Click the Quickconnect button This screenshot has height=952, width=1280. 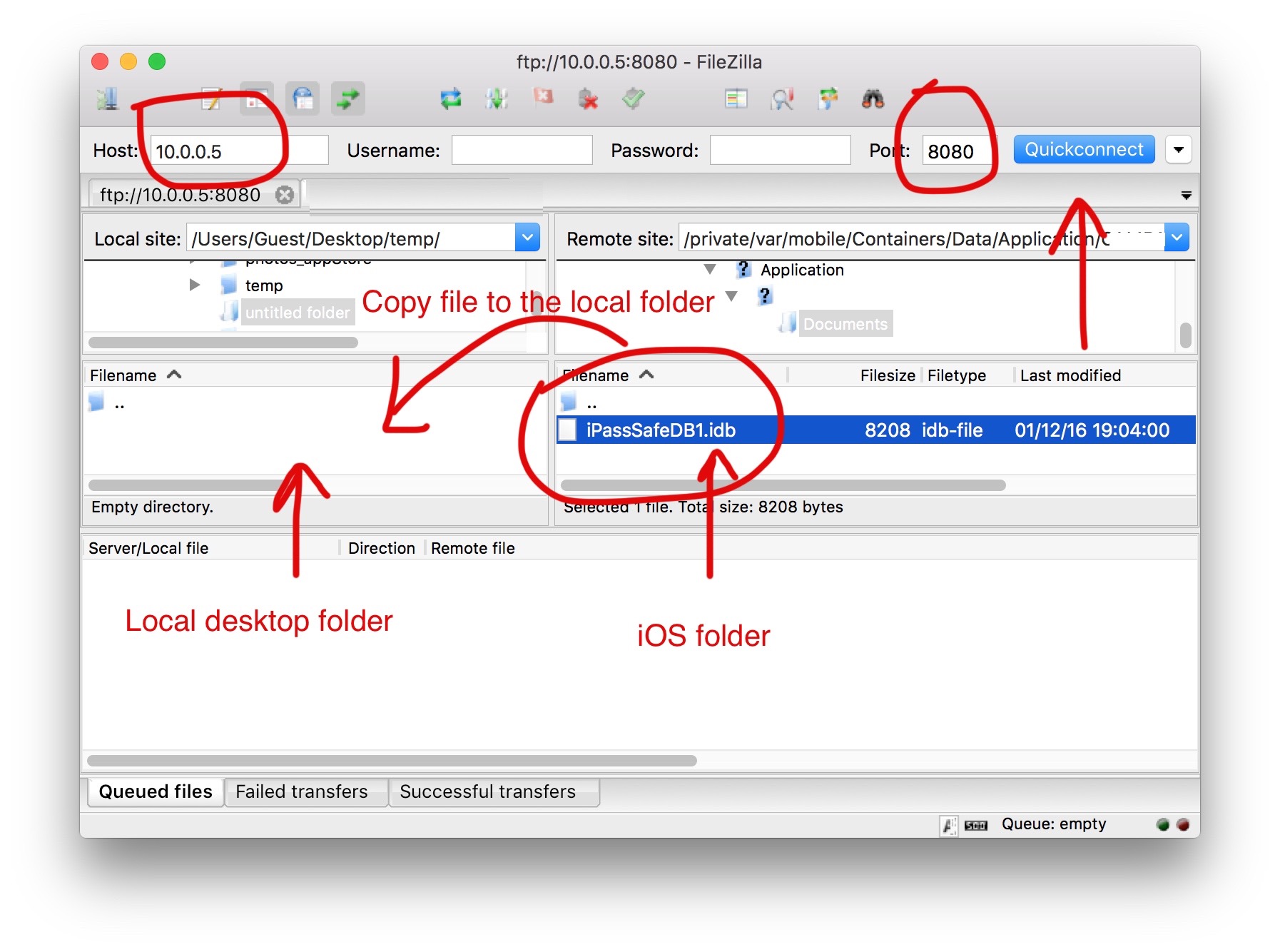pos(1084,150)
